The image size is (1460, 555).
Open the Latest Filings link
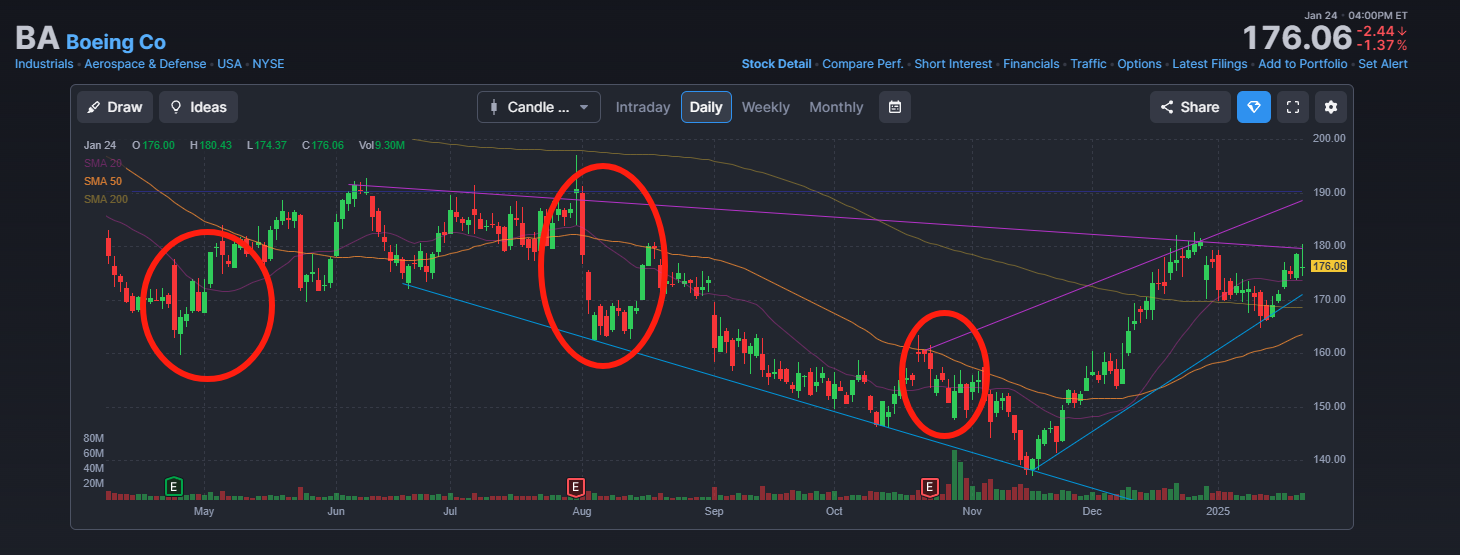pyautogui.click(x=1210, y=64)
